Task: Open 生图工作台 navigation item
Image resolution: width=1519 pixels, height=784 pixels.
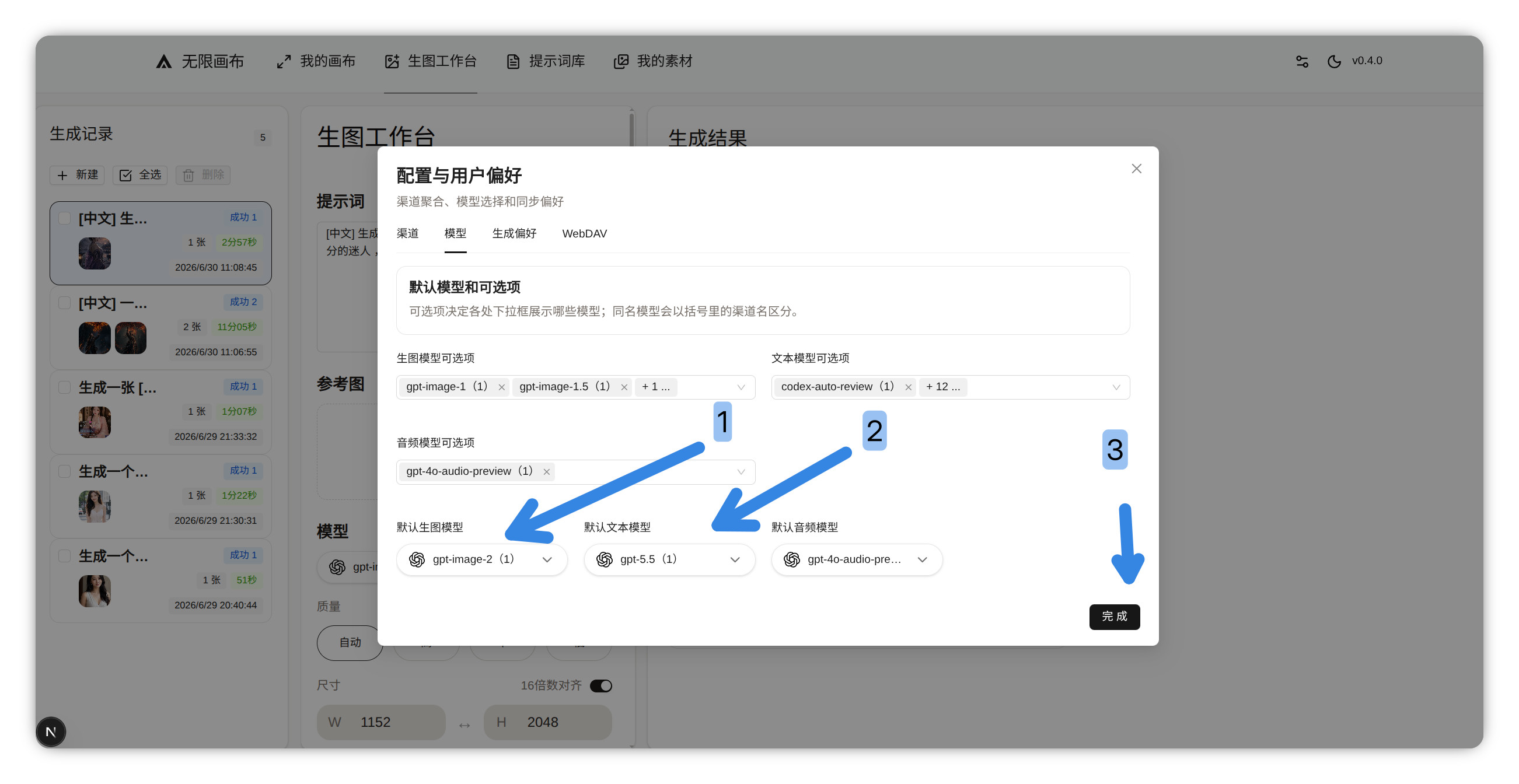Action: [x=431, y=61]
